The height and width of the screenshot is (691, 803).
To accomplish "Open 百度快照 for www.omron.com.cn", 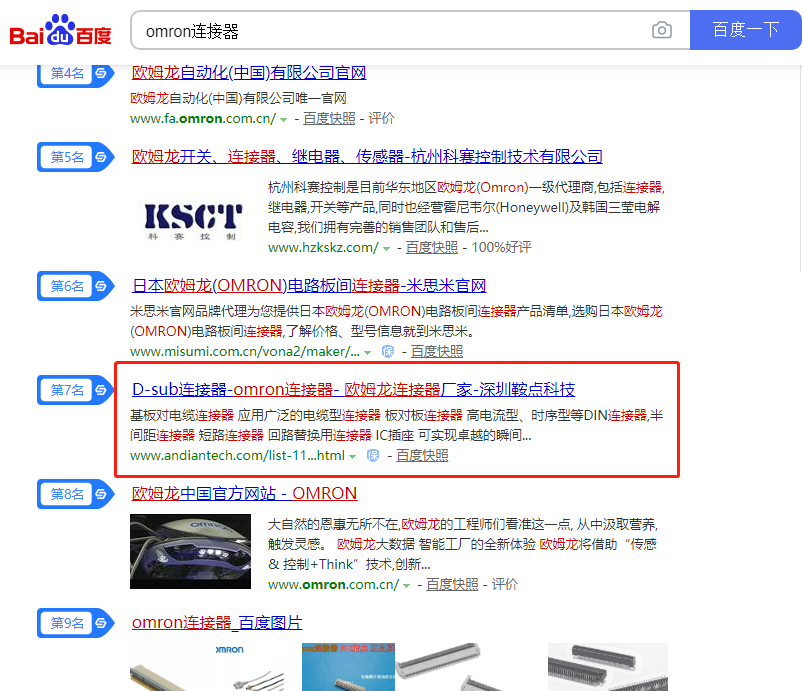I will [452, 584].
